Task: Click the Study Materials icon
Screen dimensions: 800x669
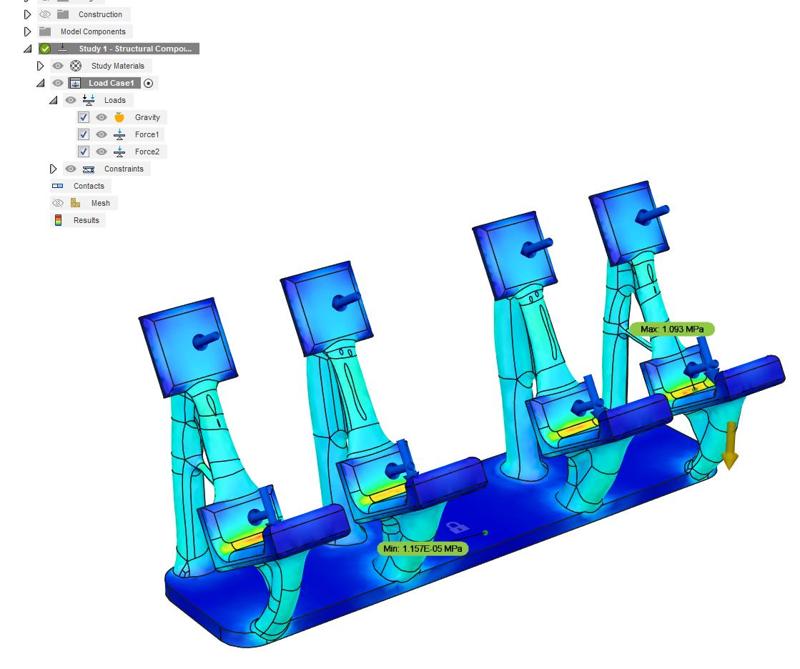Action: [x=76, y=66]
